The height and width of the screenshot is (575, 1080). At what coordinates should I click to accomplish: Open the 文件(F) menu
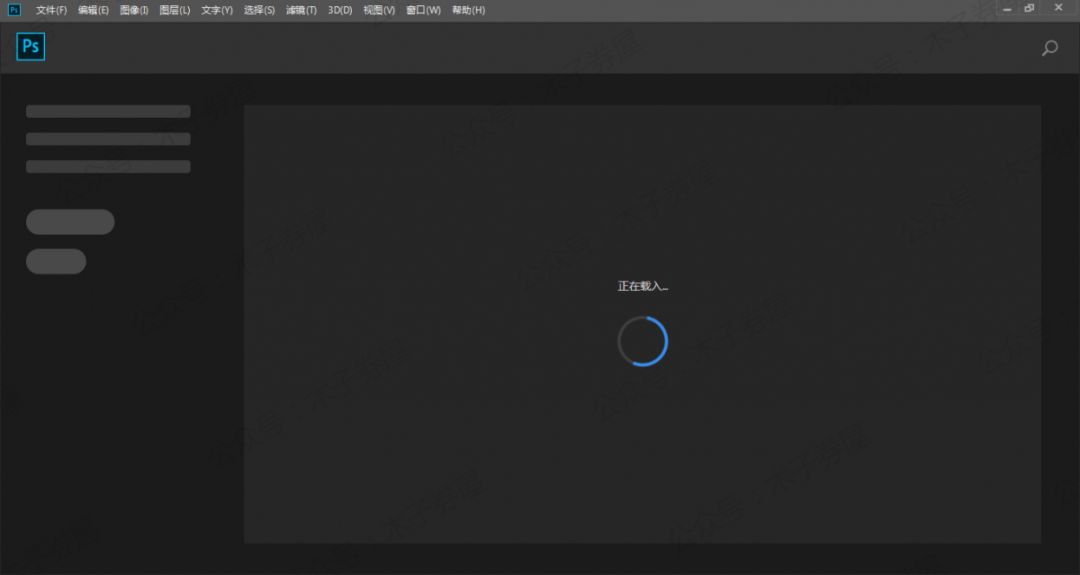[x=52, y=10]
